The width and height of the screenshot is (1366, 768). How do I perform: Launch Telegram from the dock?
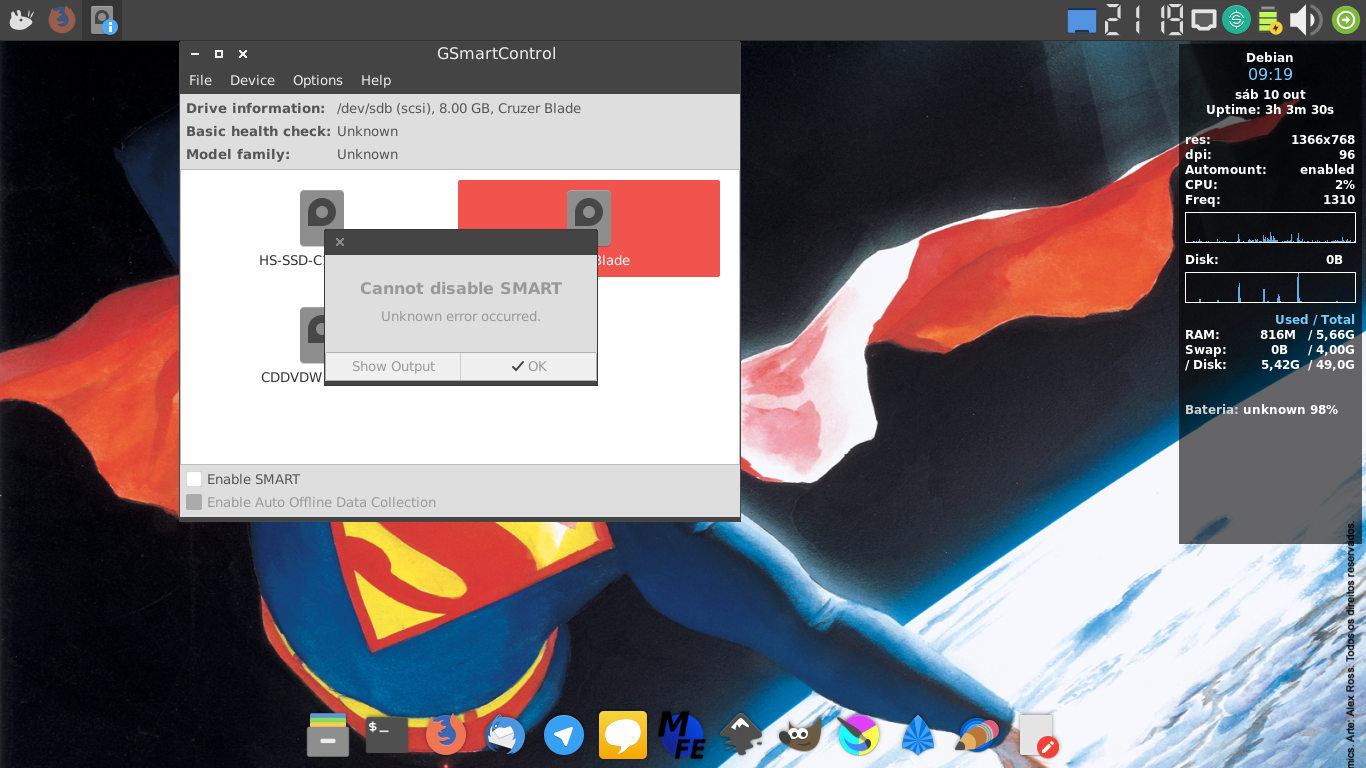(564, 735)
